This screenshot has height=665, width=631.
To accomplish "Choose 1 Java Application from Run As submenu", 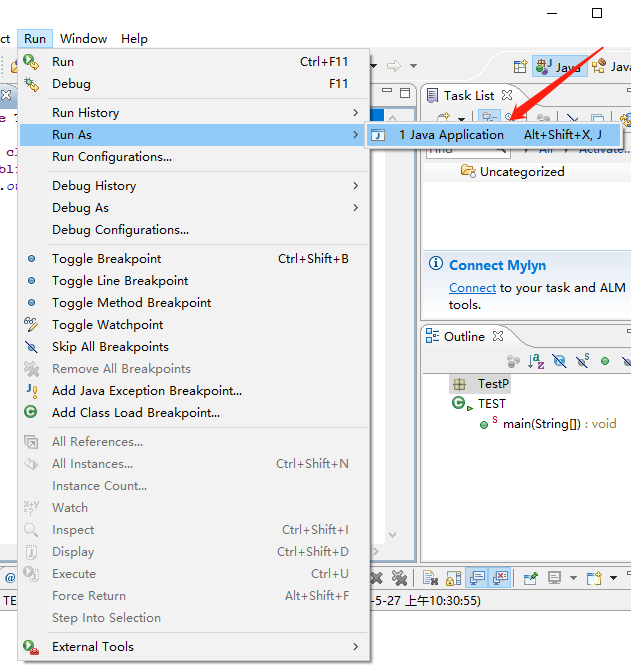I will pos(450,135).
